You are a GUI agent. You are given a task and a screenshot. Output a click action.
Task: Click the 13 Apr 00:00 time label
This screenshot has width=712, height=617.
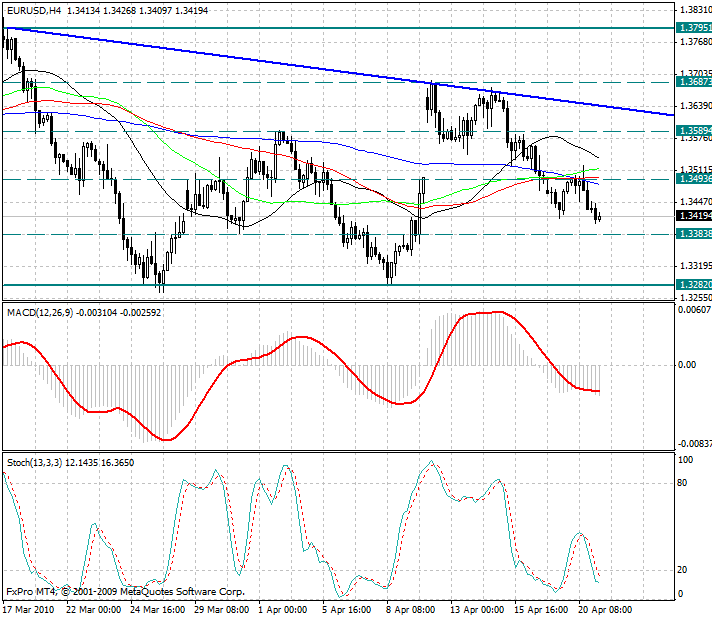tap(477, 609)
